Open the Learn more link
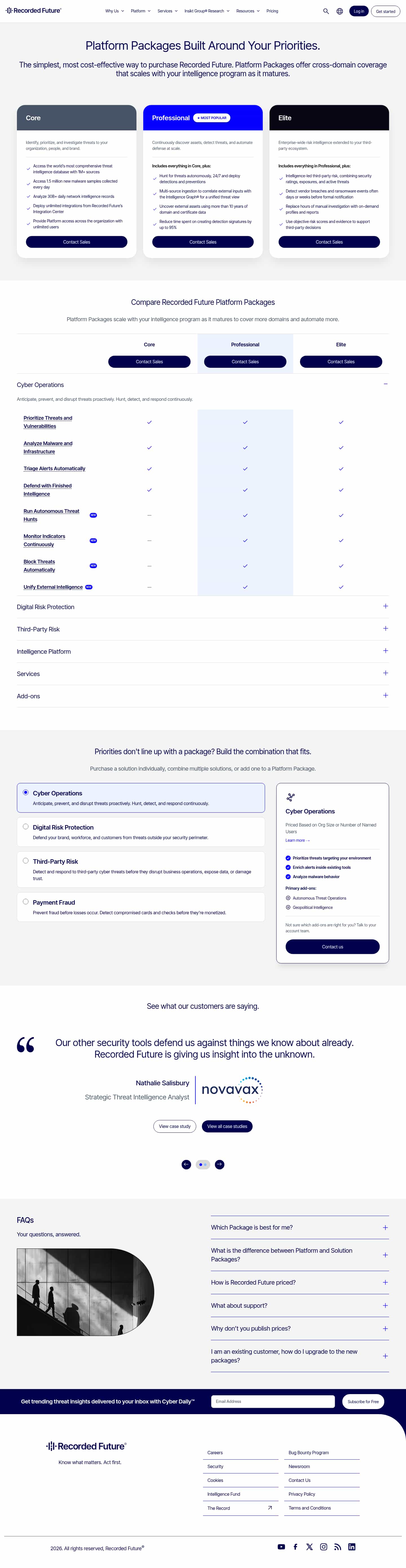The width and height of the screenshot is (406, 1568). pyautogui.click(x=297, y=841)
